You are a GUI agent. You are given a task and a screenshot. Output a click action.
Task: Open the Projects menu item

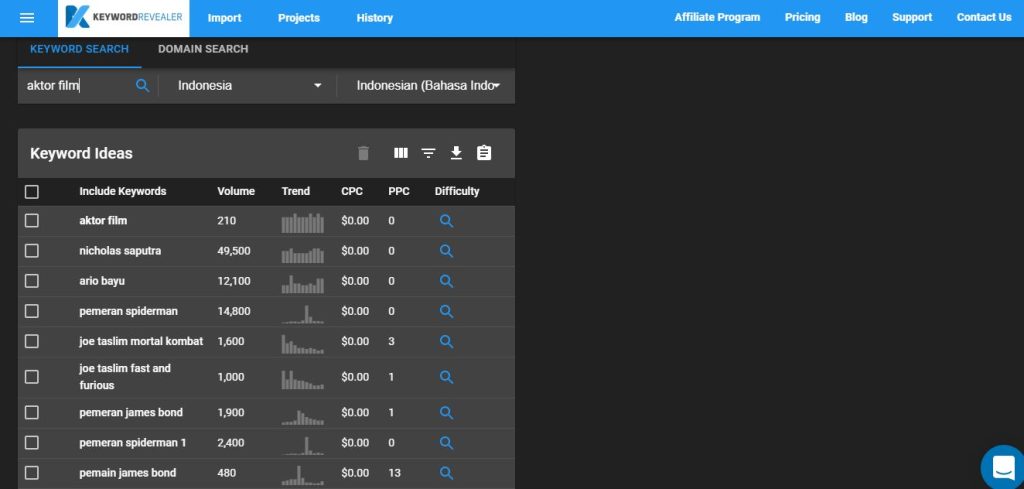tap(298, 18)
